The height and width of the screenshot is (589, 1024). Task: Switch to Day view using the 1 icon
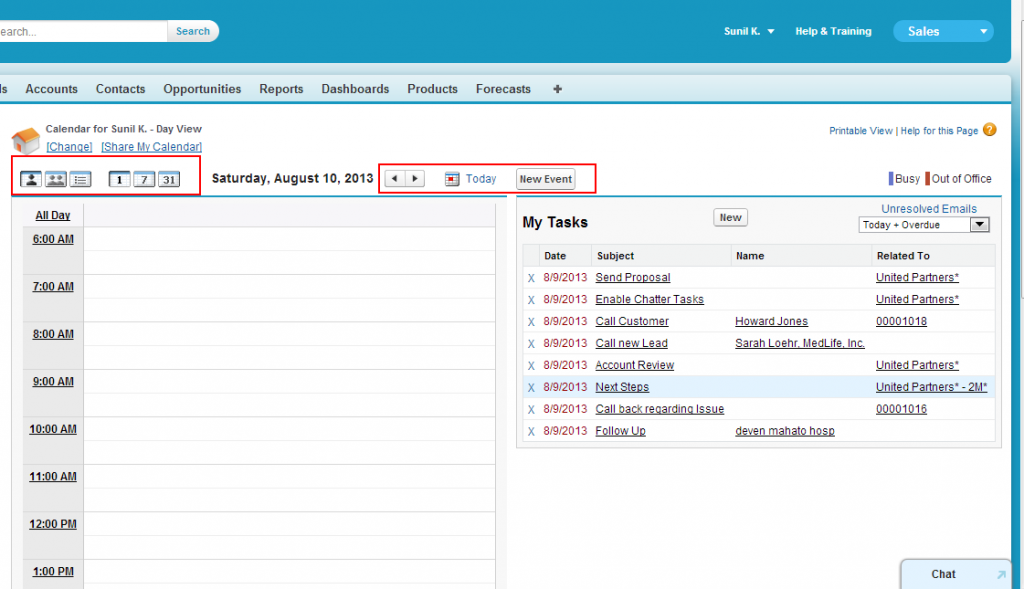pyautogui.click(x=120, y=179)
